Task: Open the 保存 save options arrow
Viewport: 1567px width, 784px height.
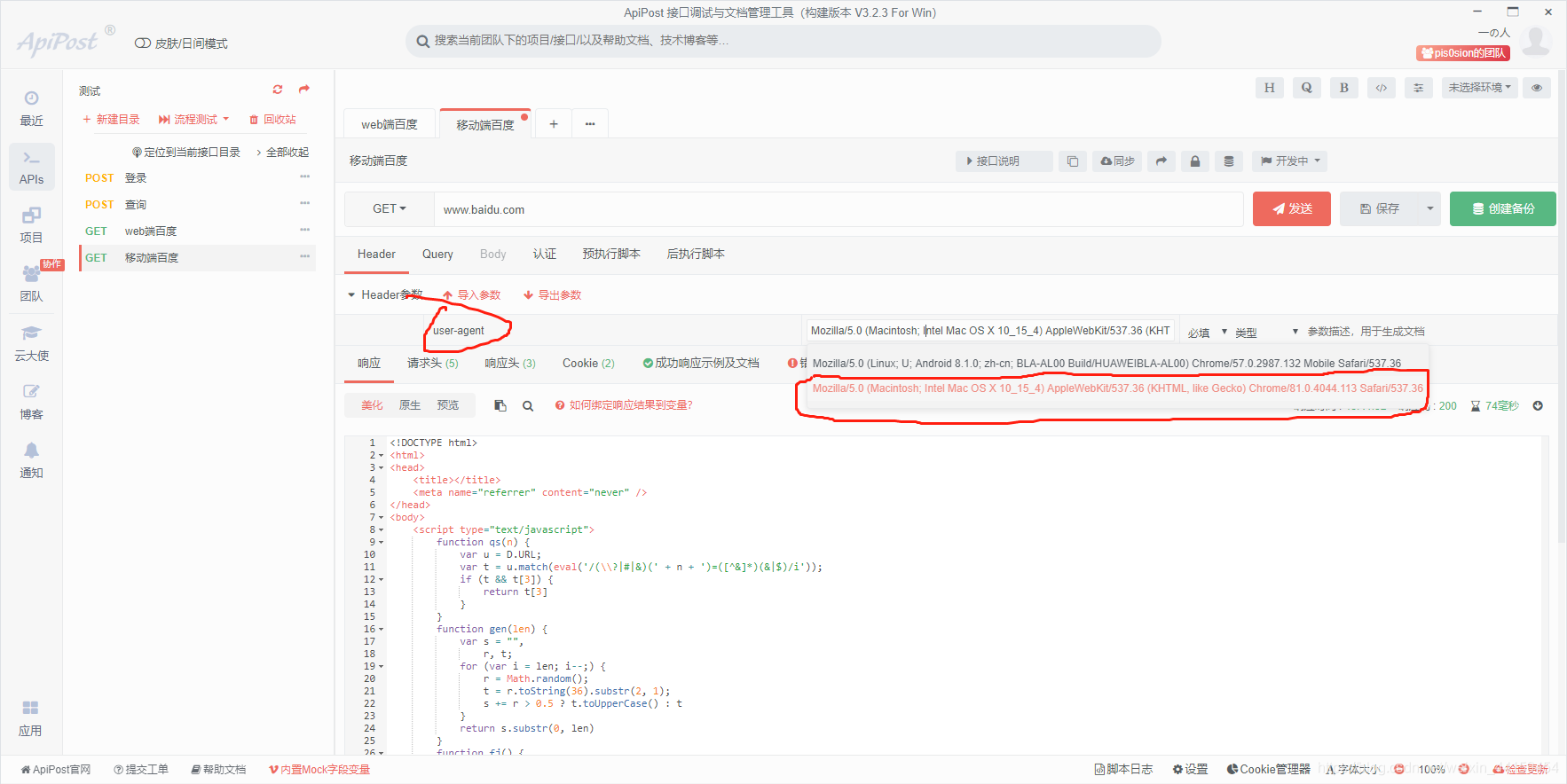Action: [1429, 209]
